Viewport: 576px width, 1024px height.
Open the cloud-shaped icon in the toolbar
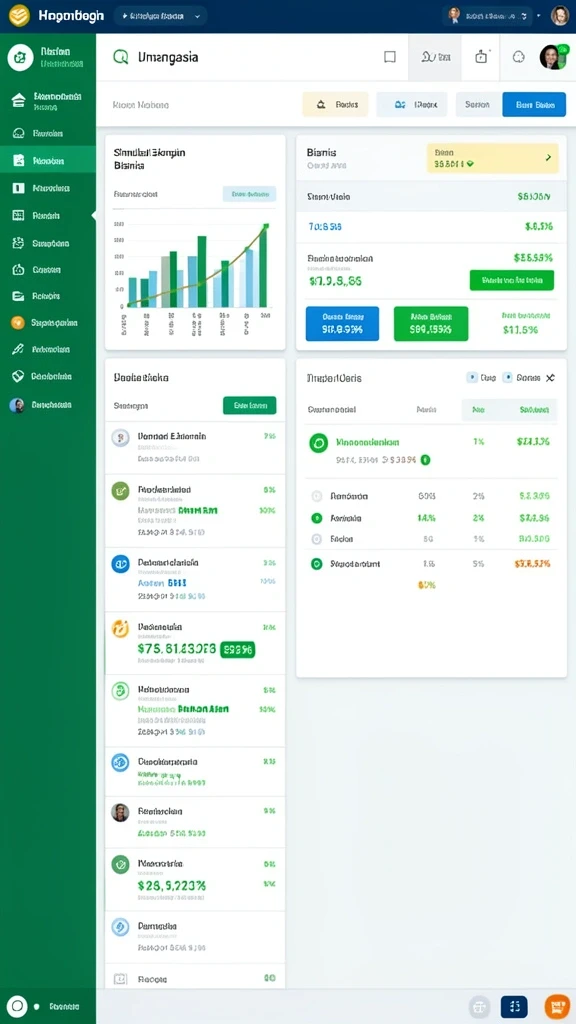tap(519, 57)
